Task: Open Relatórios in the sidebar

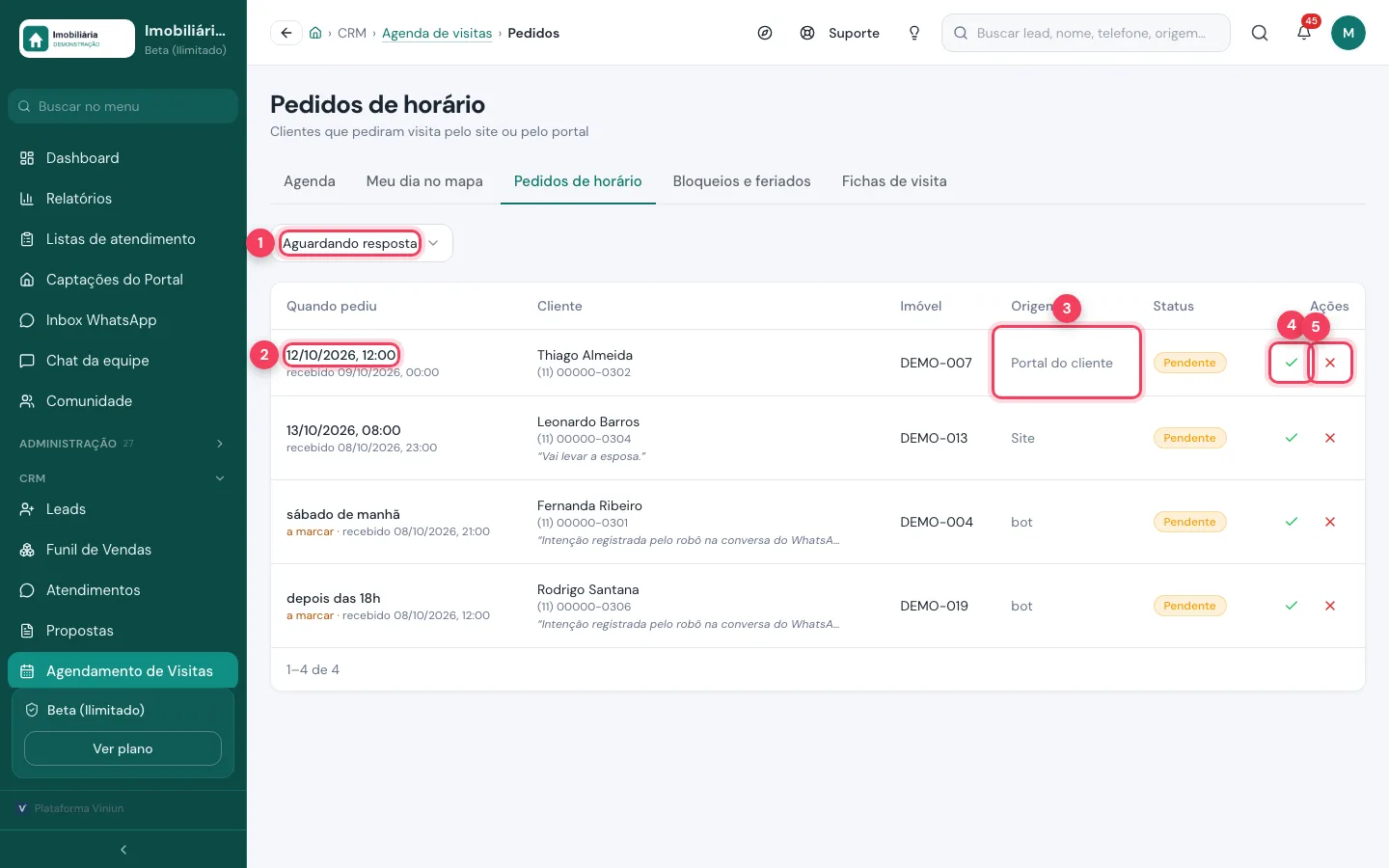Action: point(123,199)
